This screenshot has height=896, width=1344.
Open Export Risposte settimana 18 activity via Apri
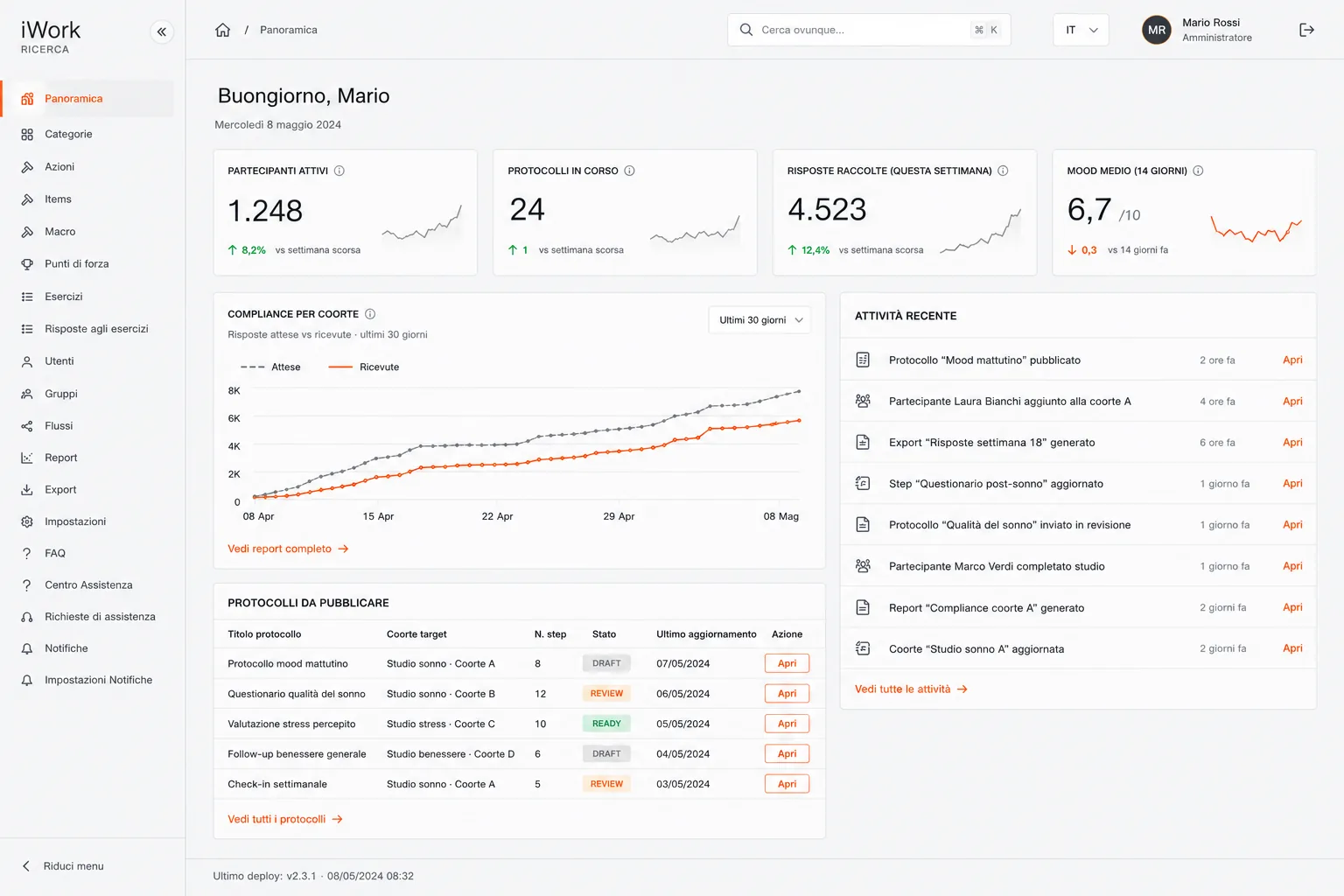(1292, 443)
